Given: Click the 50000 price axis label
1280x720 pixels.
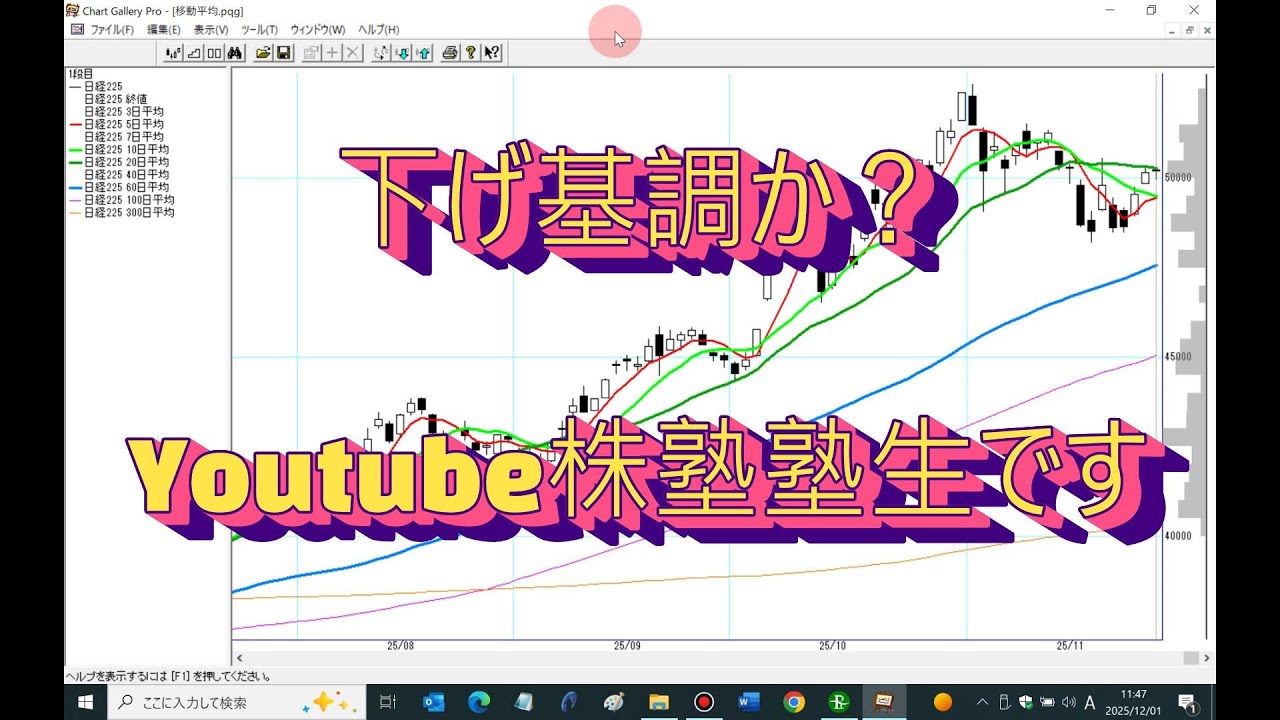Looking at the screenshot, I should tap(1178, 177).
